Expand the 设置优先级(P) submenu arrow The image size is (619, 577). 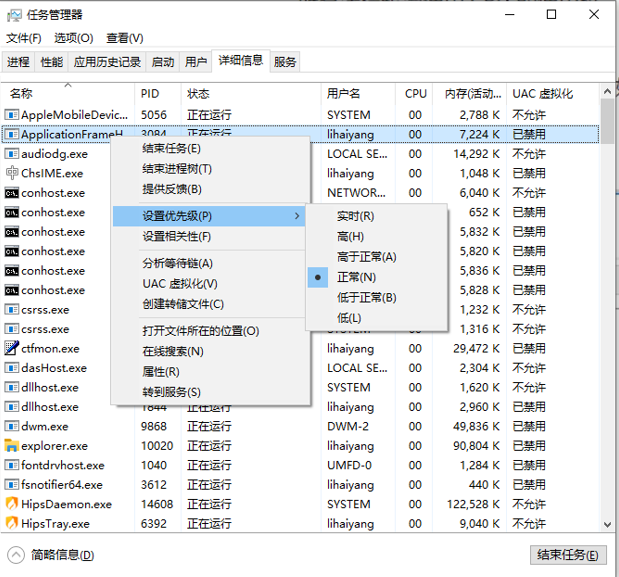pos(297,216)
